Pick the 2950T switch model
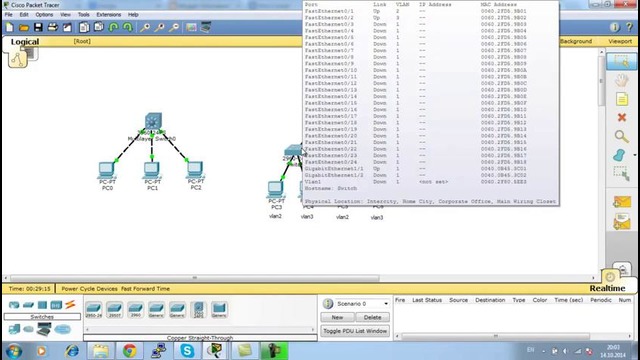 [x=114, y=309]
